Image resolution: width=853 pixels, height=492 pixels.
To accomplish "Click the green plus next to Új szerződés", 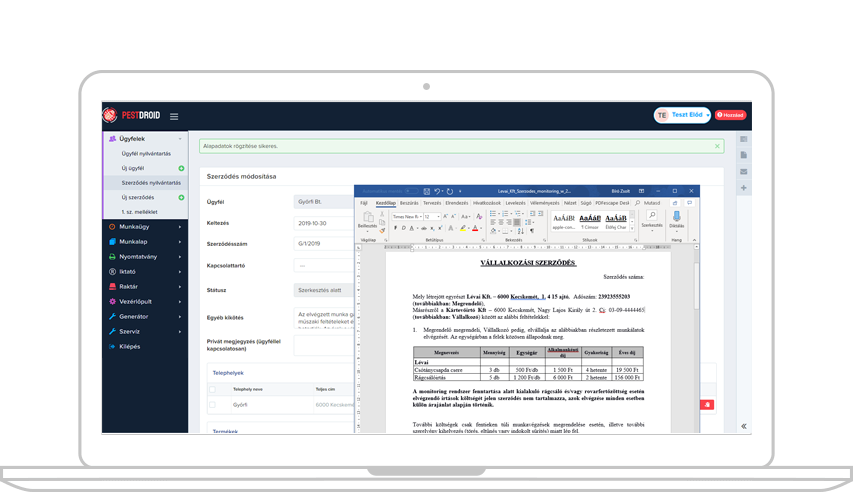I will [x=181, y=197].
